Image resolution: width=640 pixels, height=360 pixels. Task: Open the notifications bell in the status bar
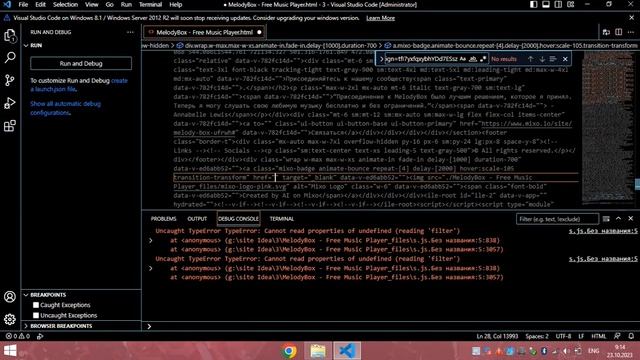(631, 336)
